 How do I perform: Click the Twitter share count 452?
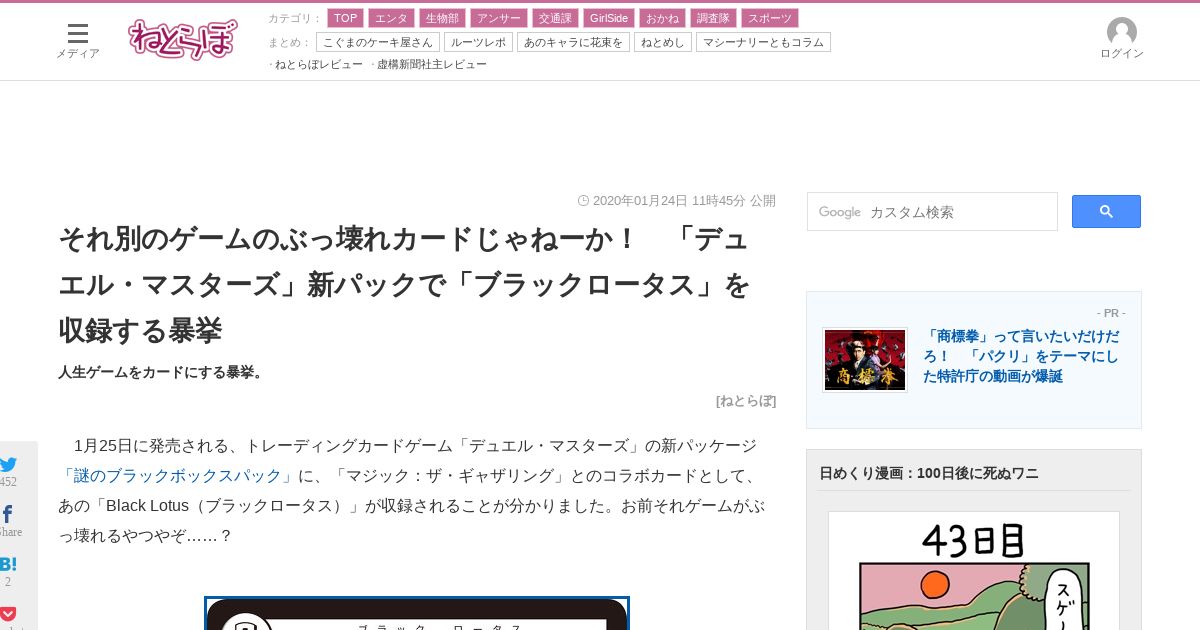point(8,482)
